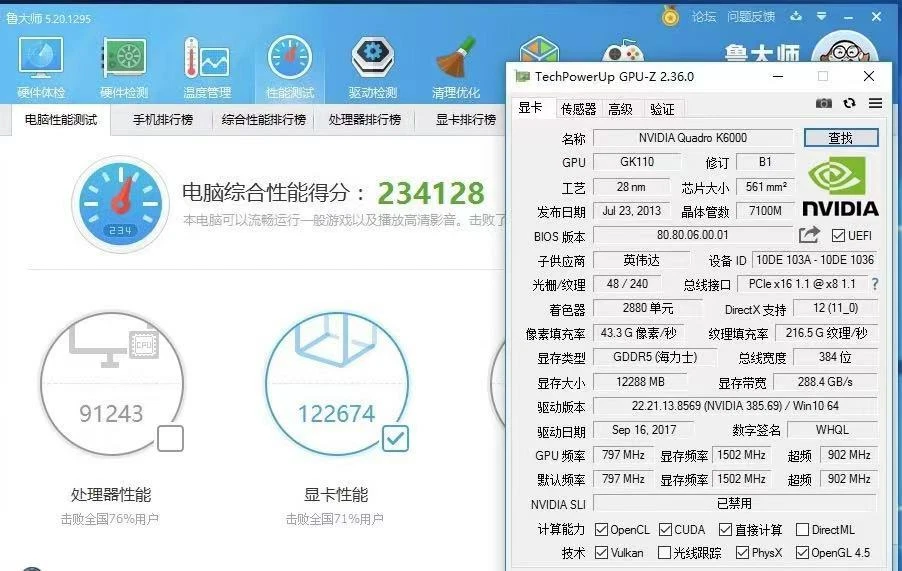Open 硬件检测 hardware detection icon
This screenshot has height=571, width=902.
pos(124,66)
